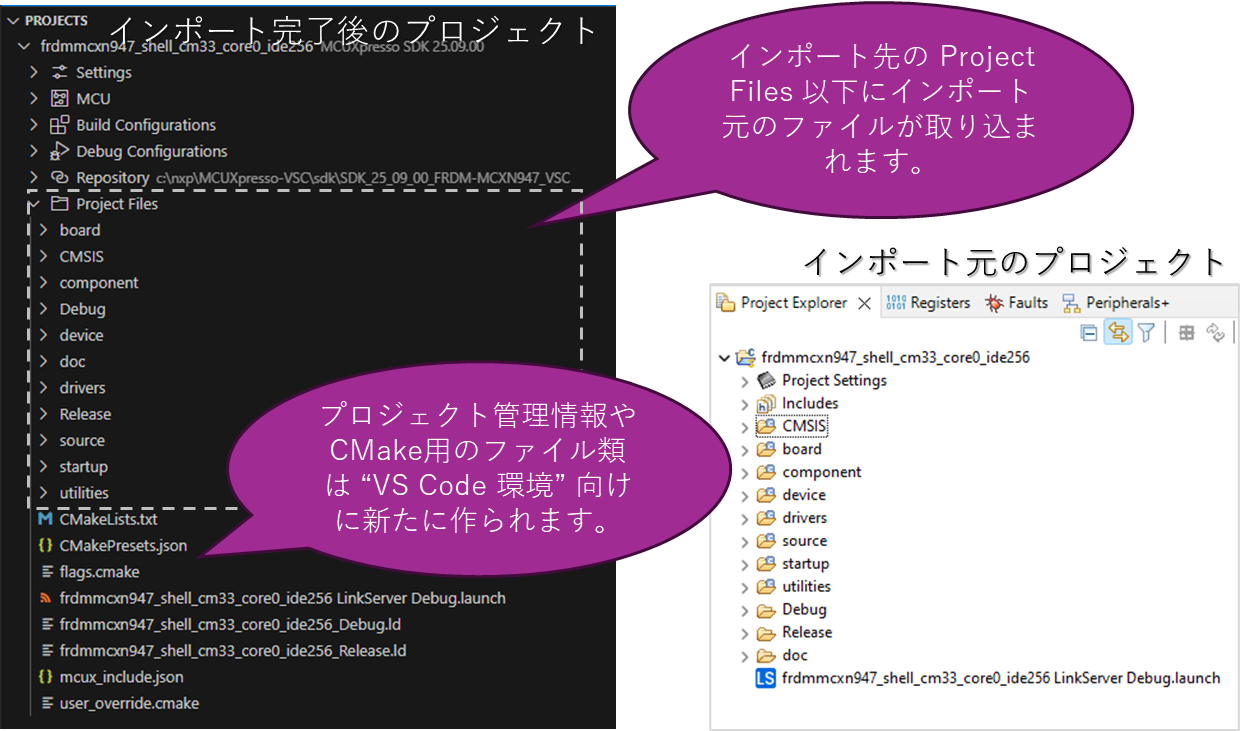This screenshot has height=731, width=1253.
Task: Switch to the Faults tab
Action: click(x=1017, y=303)
